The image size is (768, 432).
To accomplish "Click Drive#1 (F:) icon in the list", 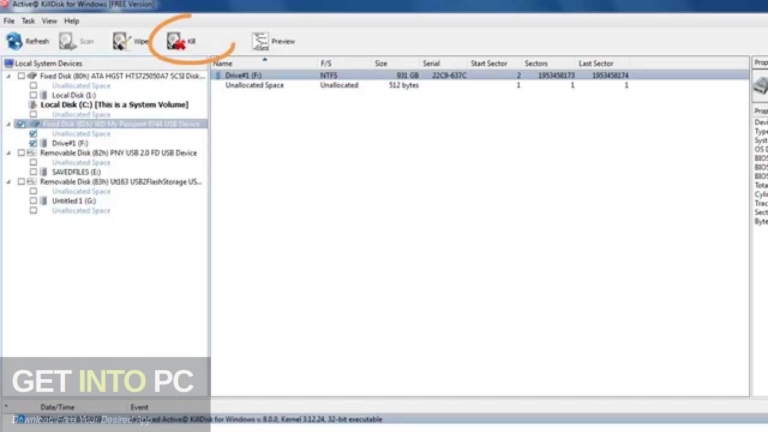I will (x=218, y=75).
